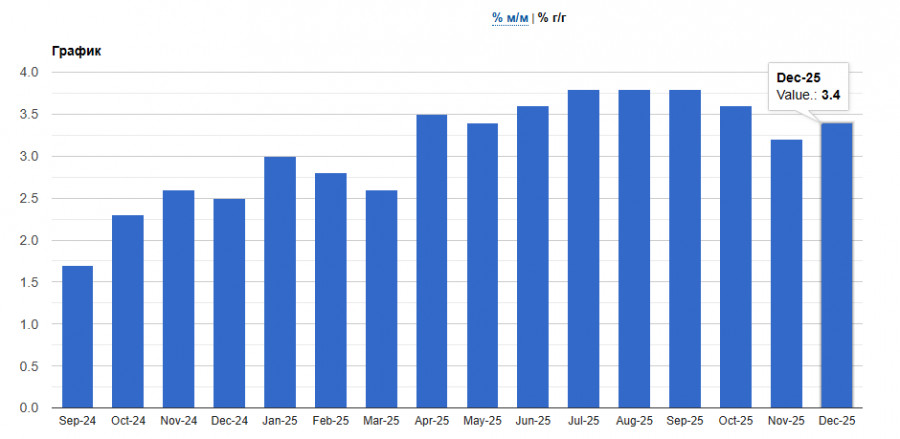Screen dimensions: 900x439
Task: Select the Aug-25 bar
Action: coord(635,248)
